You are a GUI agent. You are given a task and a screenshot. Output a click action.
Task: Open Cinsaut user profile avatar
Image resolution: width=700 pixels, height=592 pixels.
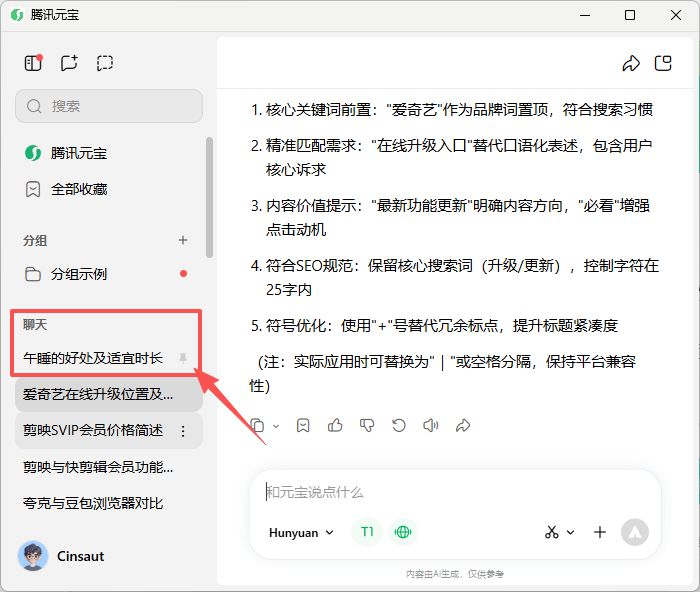point(33,556)
